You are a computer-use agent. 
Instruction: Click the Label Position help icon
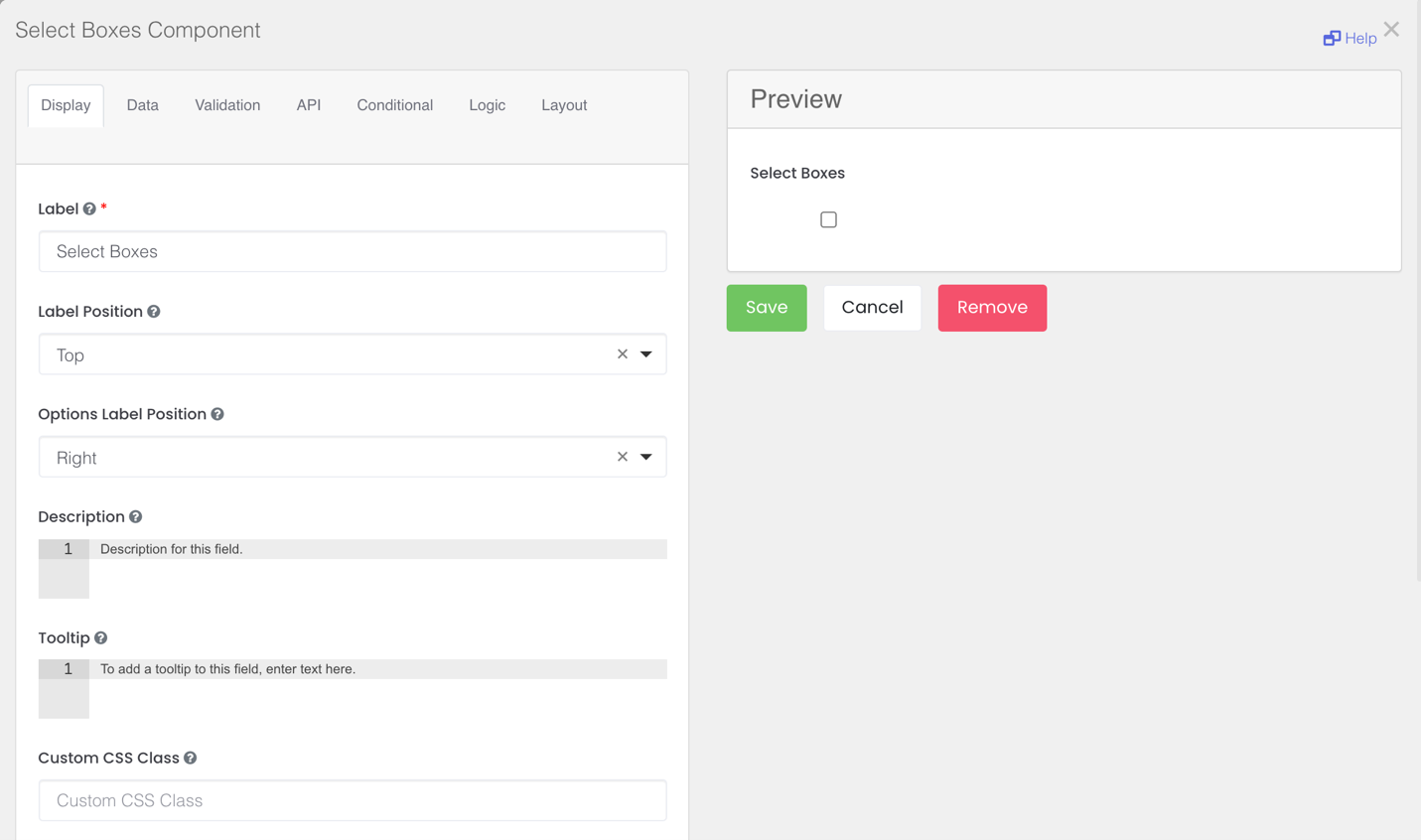coord(154,312)
